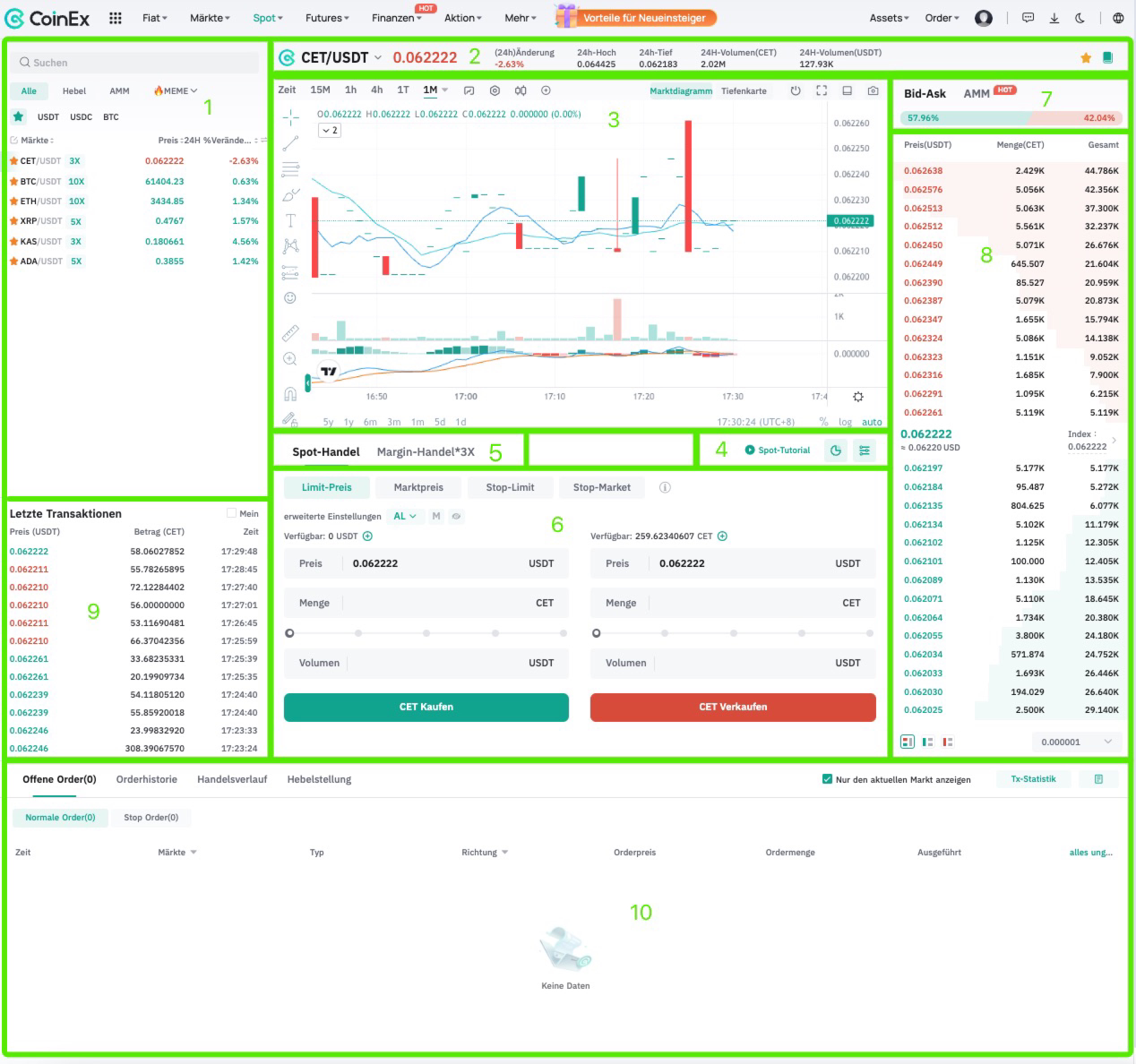Open the order book precision 0.000001 dropdown

pos(1076,742)
